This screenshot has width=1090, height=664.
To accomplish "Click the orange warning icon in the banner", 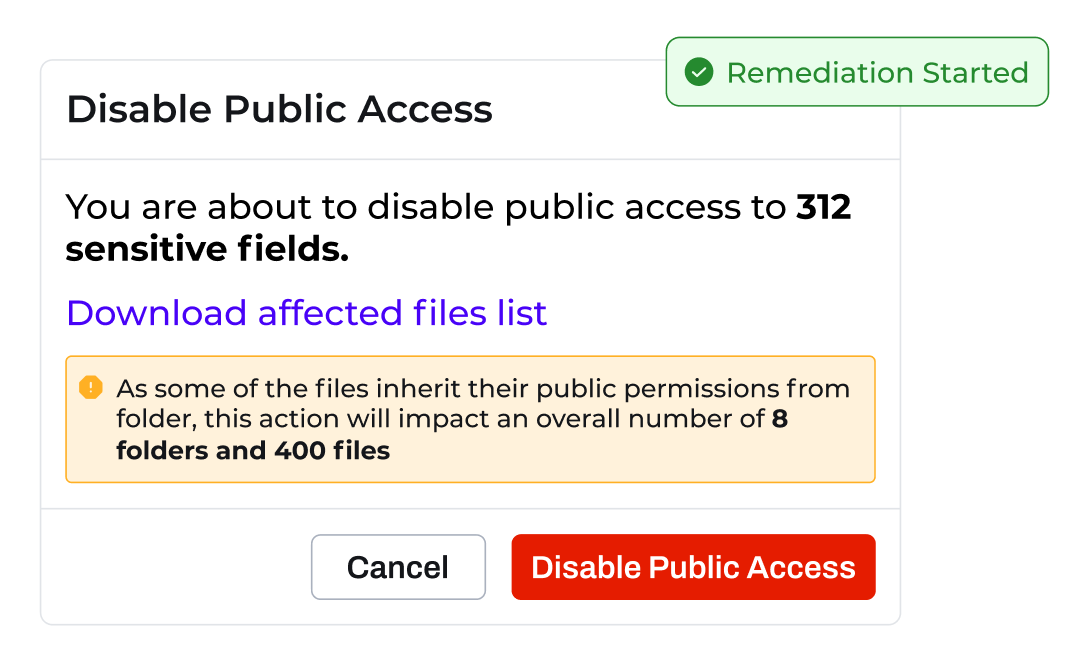I will tap(91, 387).
